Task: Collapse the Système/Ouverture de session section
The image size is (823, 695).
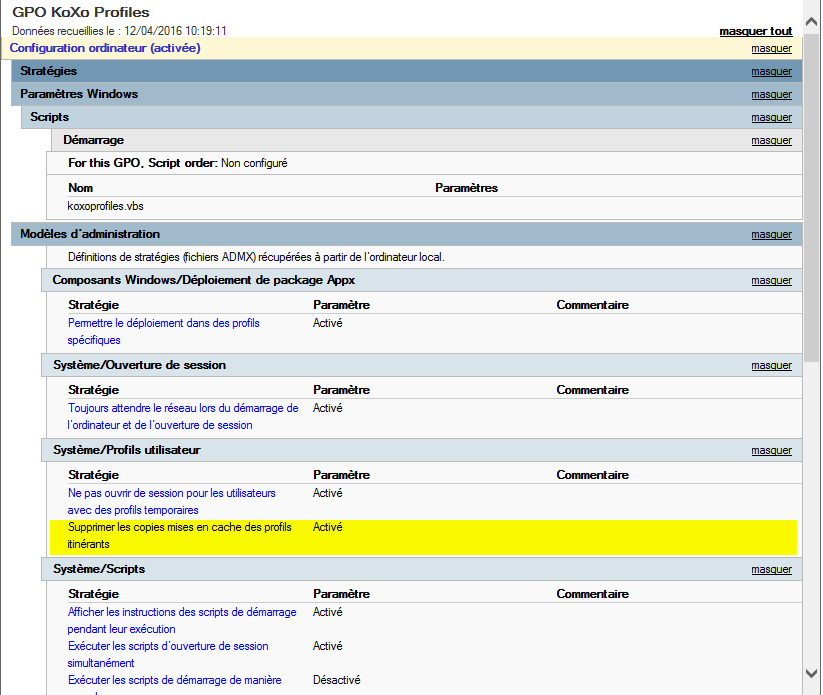Action: click(771, 366)
